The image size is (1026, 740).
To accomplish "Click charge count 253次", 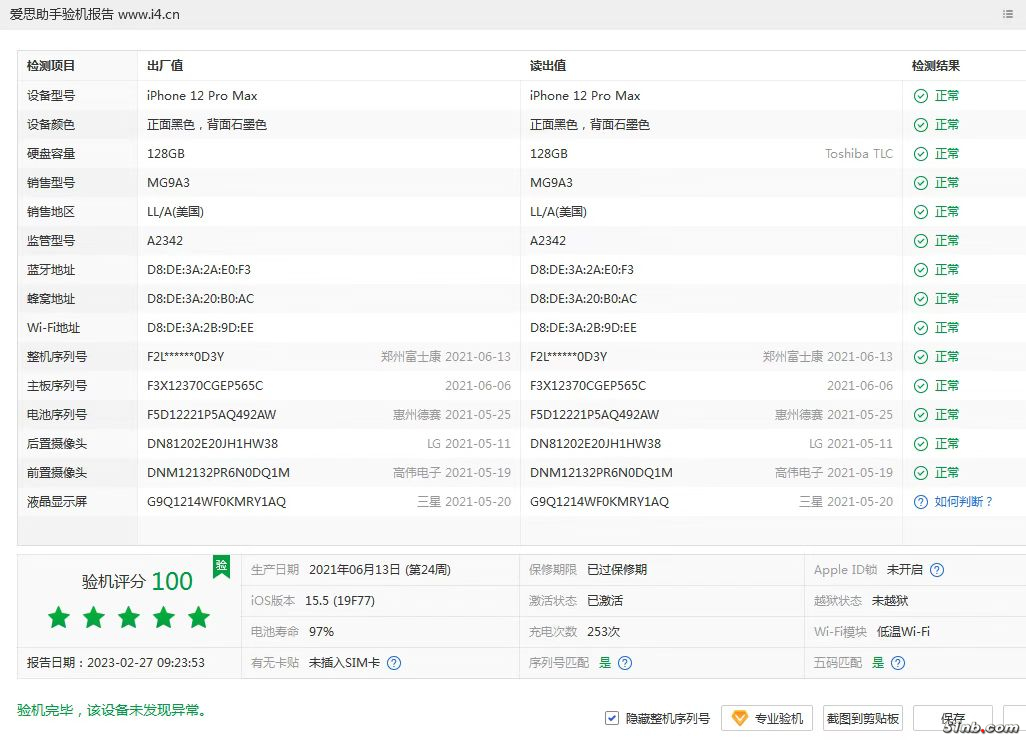I will coord(603,632).
